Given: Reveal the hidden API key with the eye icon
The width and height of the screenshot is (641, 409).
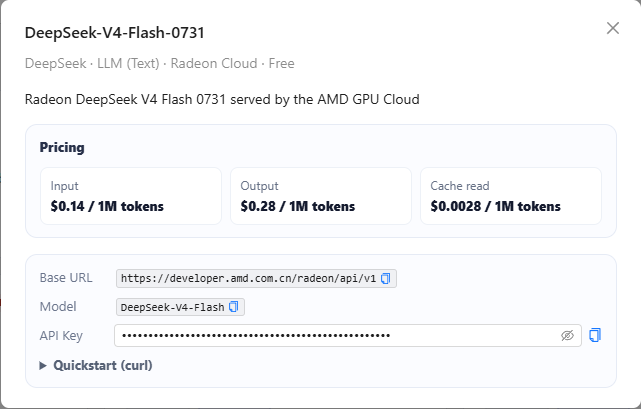Looking at the screenshot, I should coord(567,336).
